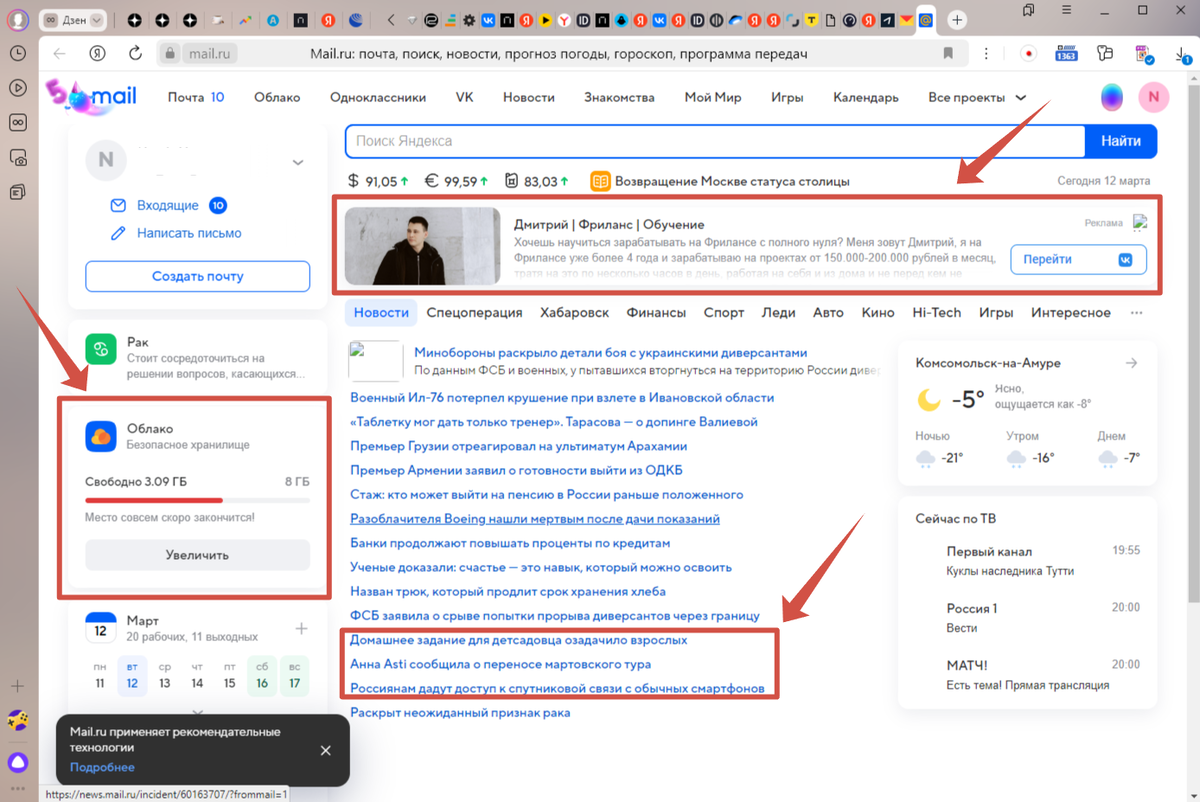The width and height of the screenshot is (1200, 802).
Task: Open the Alice assistant icon in the sidebar
Action: tap(17, 762)
